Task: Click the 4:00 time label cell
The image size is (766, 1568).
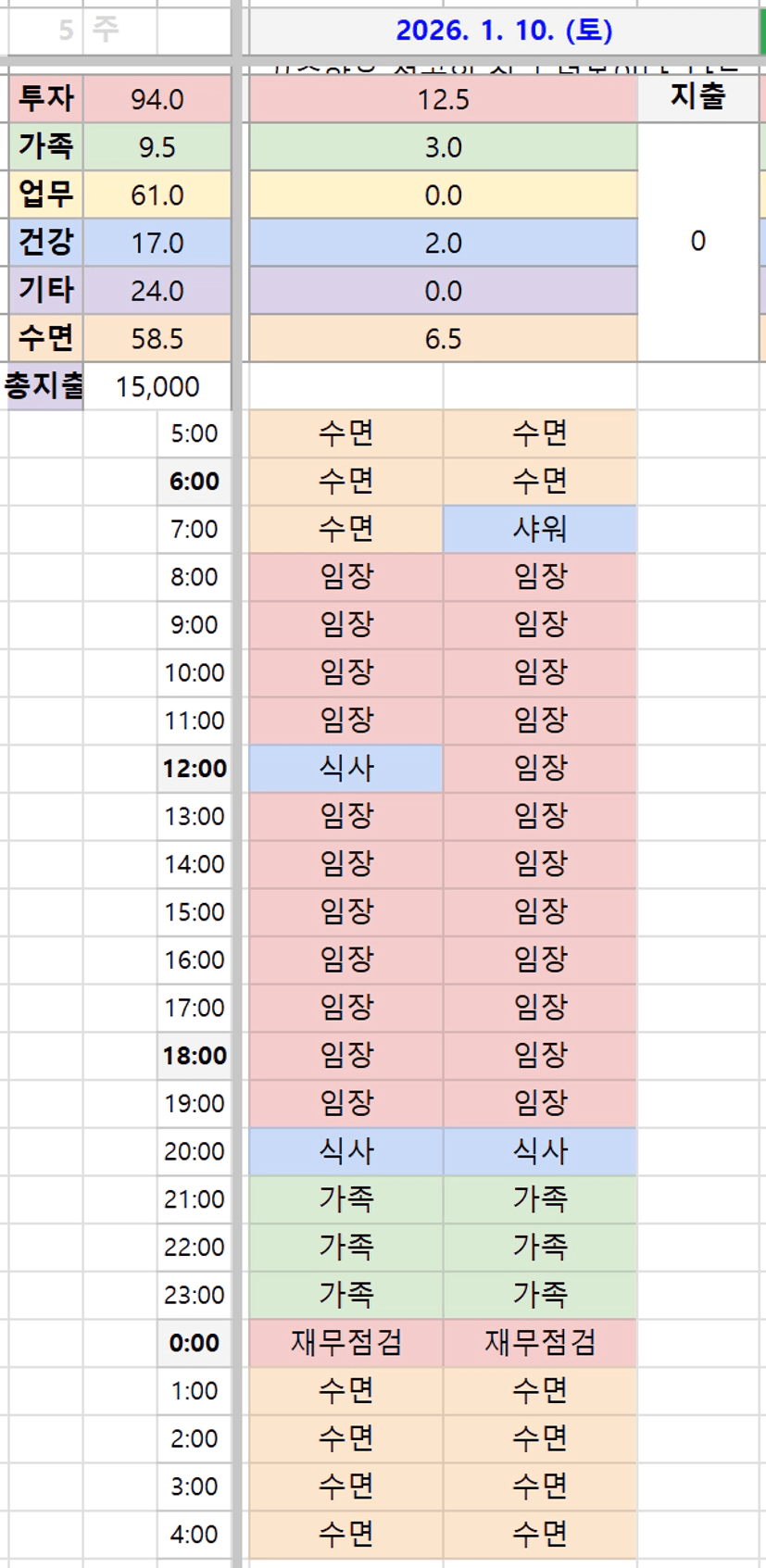Action: (x=195, y=1535)
